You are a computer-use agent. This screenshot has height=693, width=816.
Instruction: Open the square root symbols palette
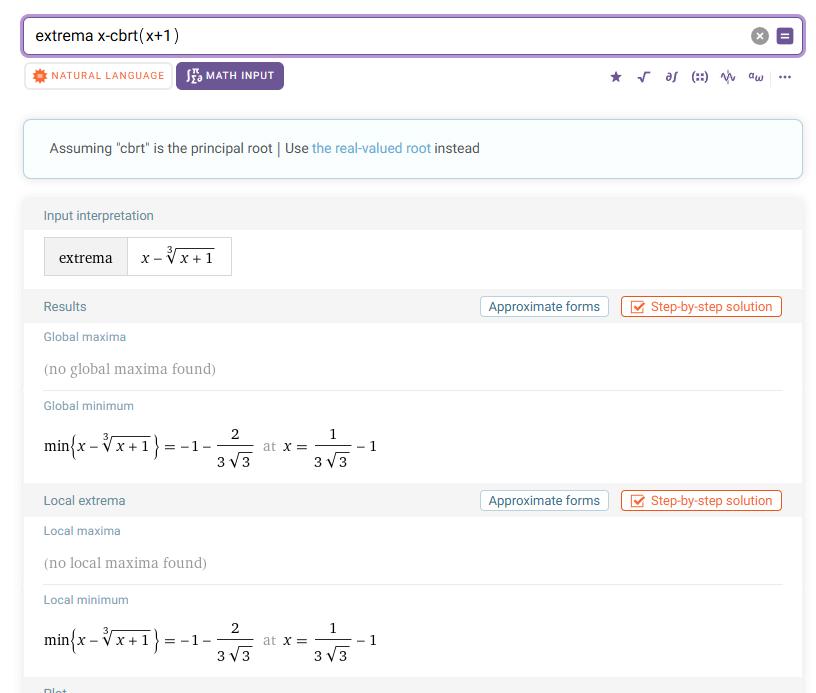(x=644, y=77)
